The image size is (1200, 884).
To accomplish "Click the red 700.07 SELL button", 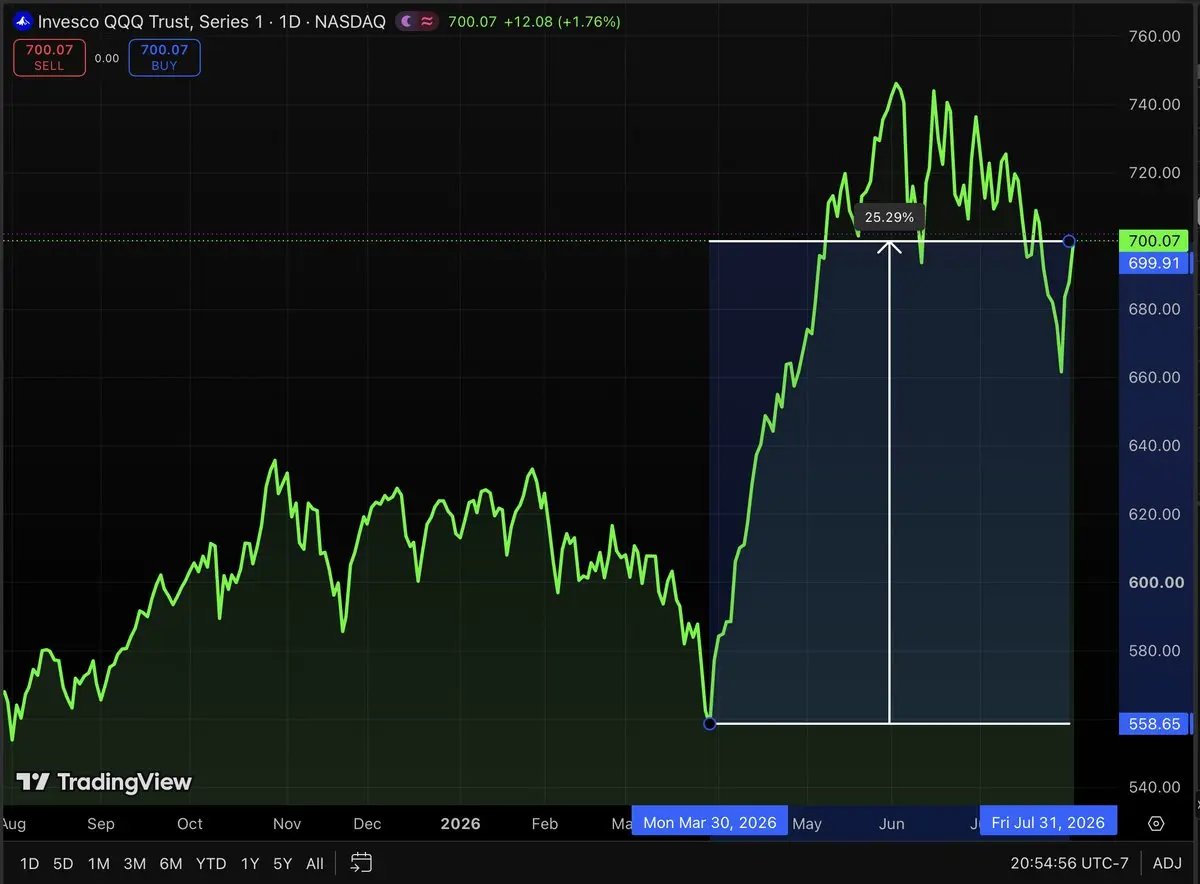I will pyautogui.click(x=48, y=58).
